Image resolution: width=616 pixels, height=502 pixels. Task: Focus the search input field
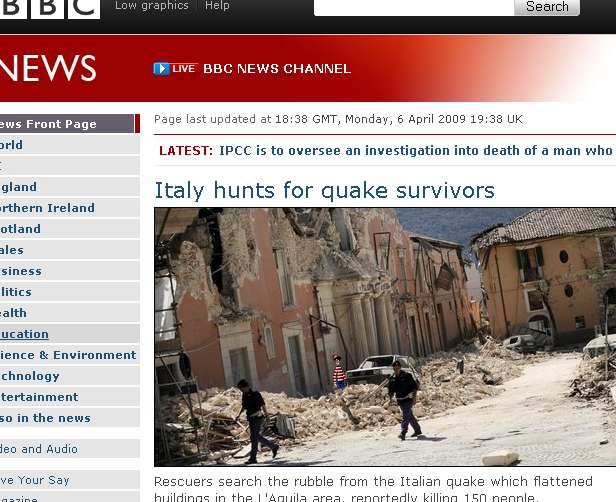pyautogui.click(x=414, y=7)
